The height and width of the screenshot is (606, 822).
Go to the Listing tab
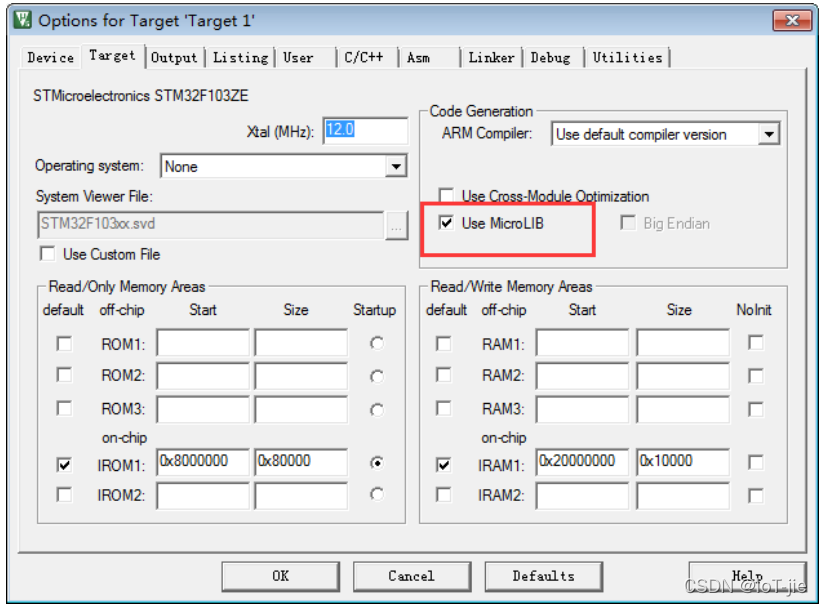[240, 57]
